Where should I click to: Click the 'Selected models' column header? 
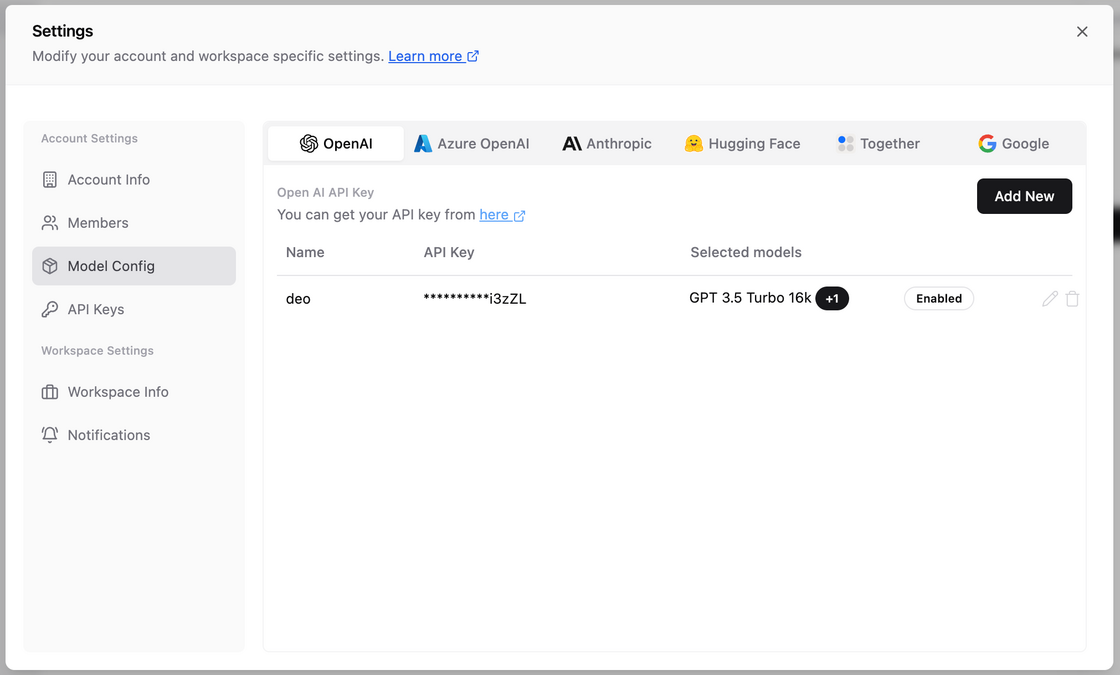click(746, 252)
